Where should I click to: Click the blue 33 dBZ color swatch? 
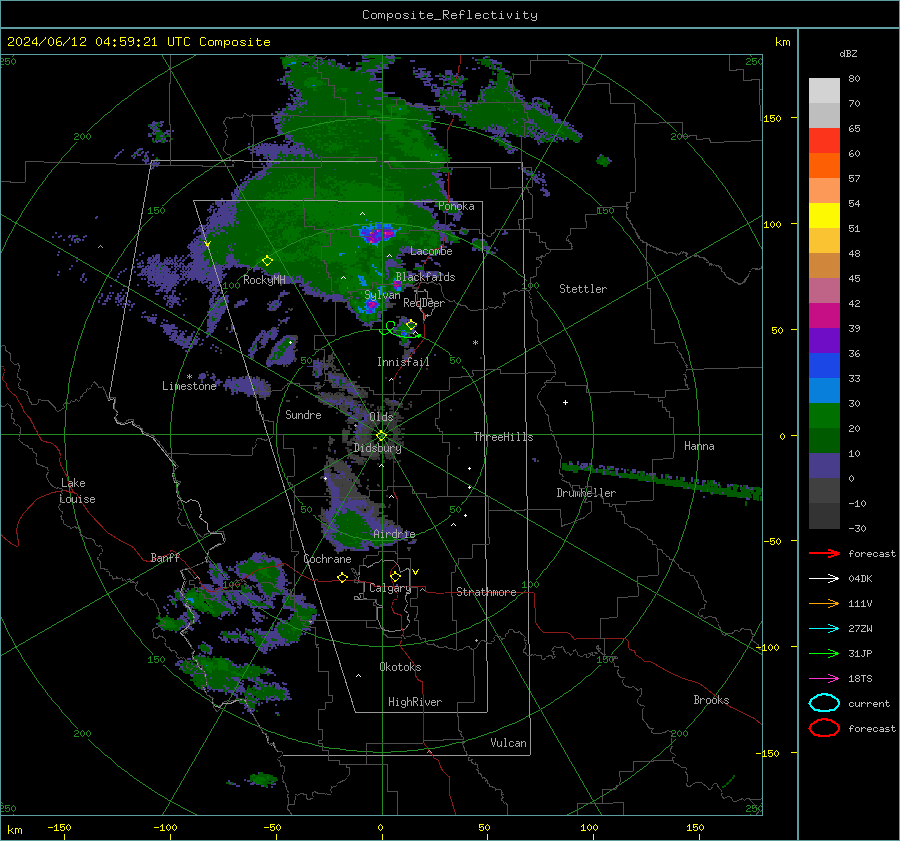(824, 366)
